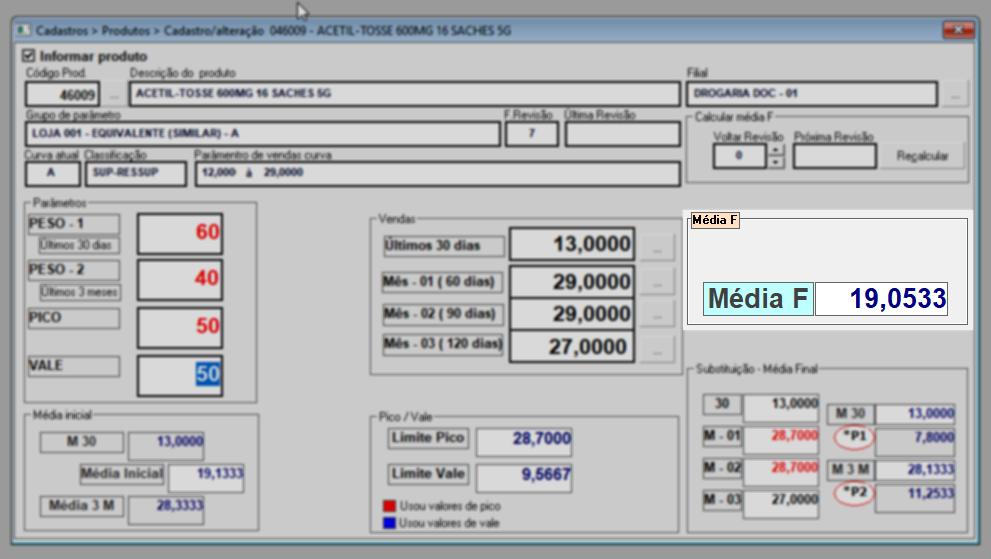
Task: Click the application icon in title bar
Action: click(23, 30)
